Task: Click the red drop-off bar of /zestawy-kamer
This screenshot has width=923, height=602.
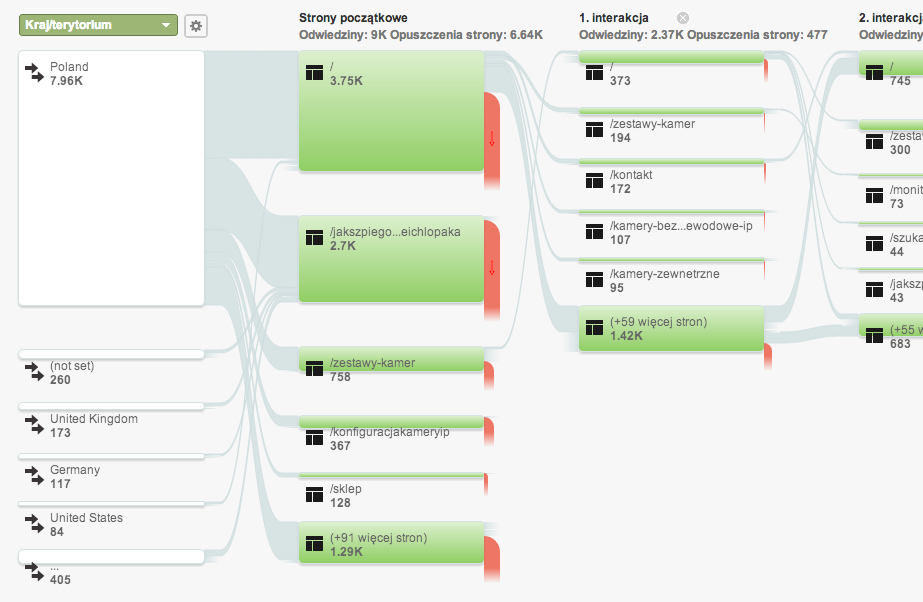Action: tap(490, 376)
